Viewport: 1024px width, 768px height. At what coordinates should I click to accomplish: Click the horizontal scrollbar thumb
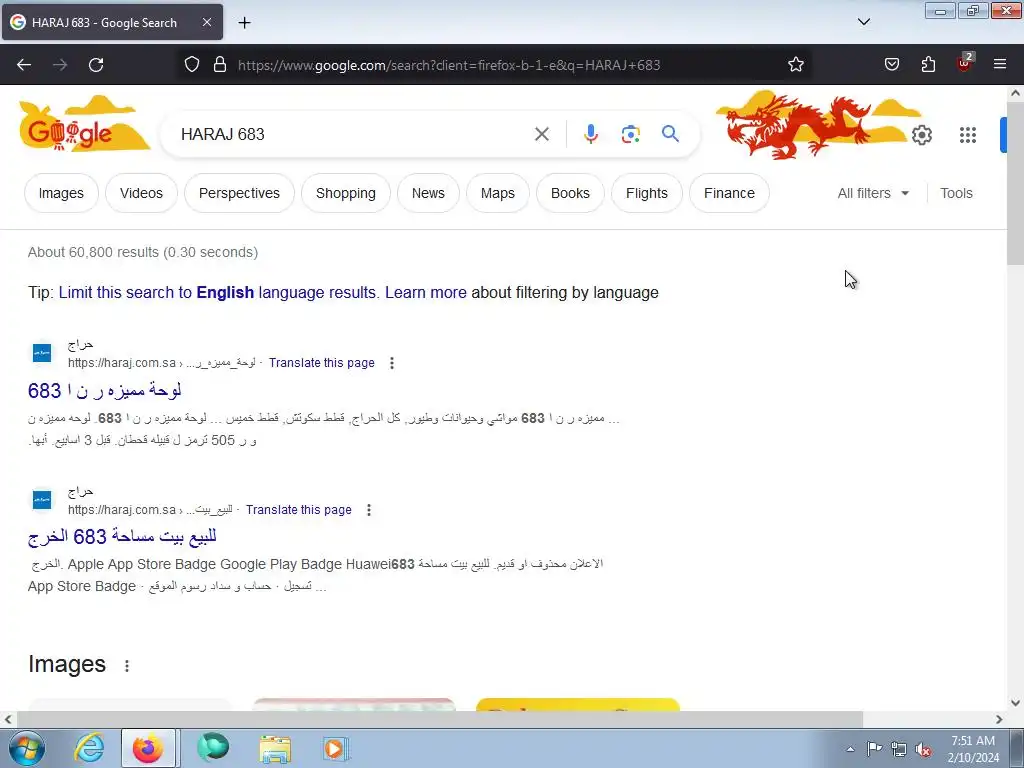click(440, 719)
